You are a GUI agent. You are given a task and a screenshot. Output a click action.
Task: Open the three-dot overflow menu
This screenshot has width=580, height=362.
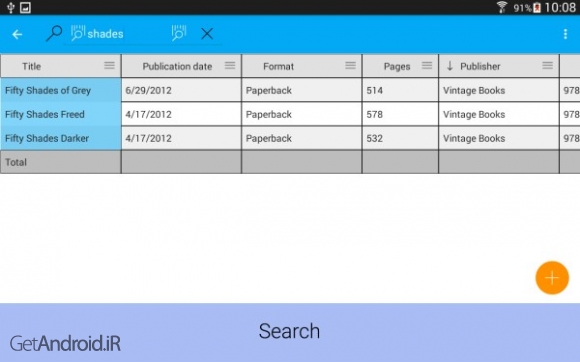tap(565, 34)
